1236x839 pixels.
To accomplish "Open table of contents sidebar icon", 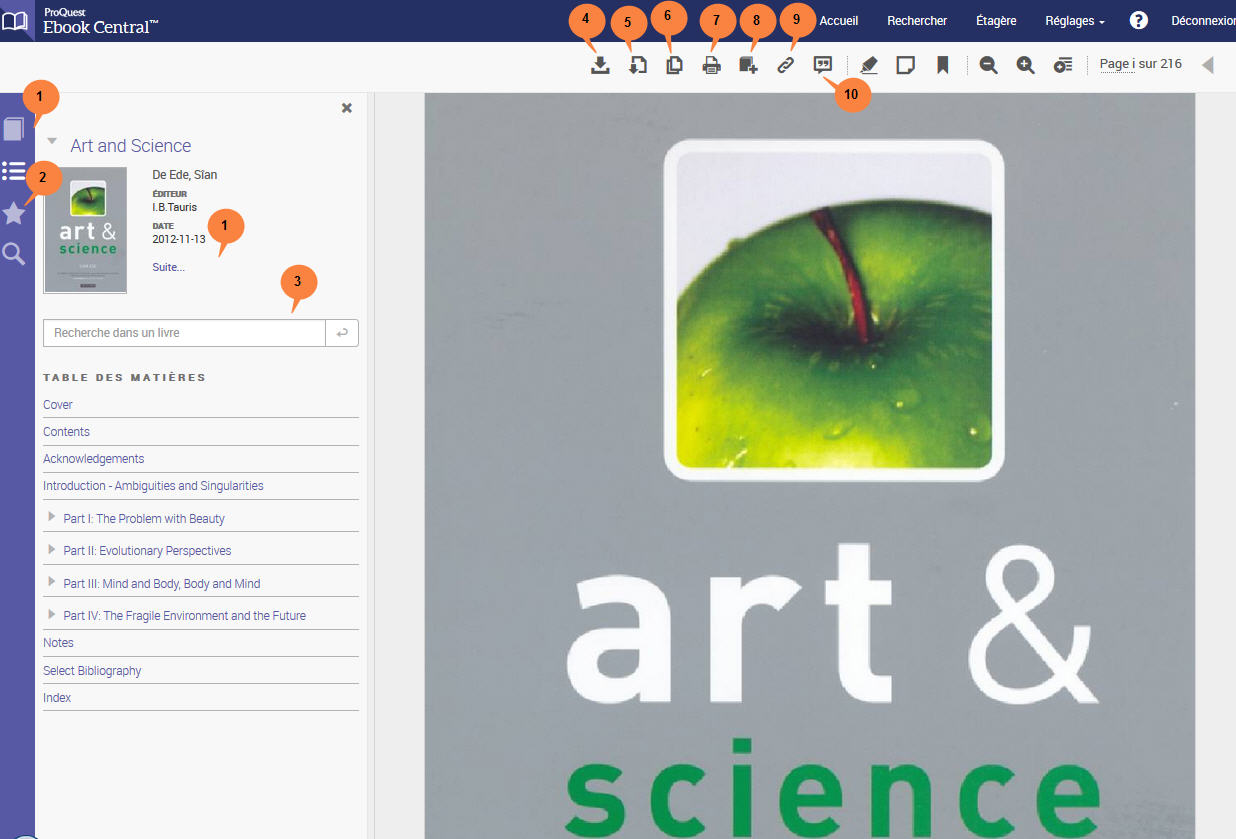I will 14,171.
